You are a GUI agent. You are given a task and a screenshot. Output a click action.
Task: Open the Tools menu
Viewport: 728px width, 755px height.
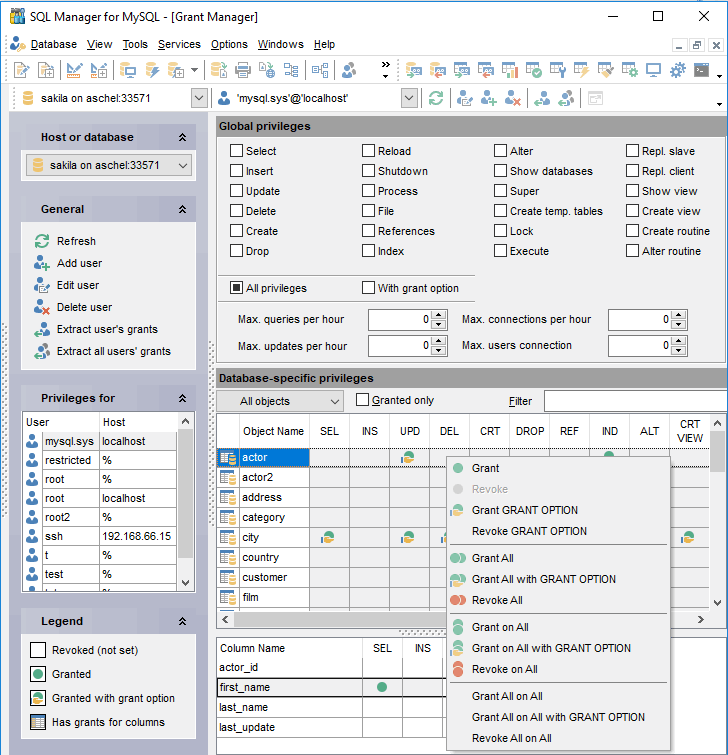coord(135,44)
